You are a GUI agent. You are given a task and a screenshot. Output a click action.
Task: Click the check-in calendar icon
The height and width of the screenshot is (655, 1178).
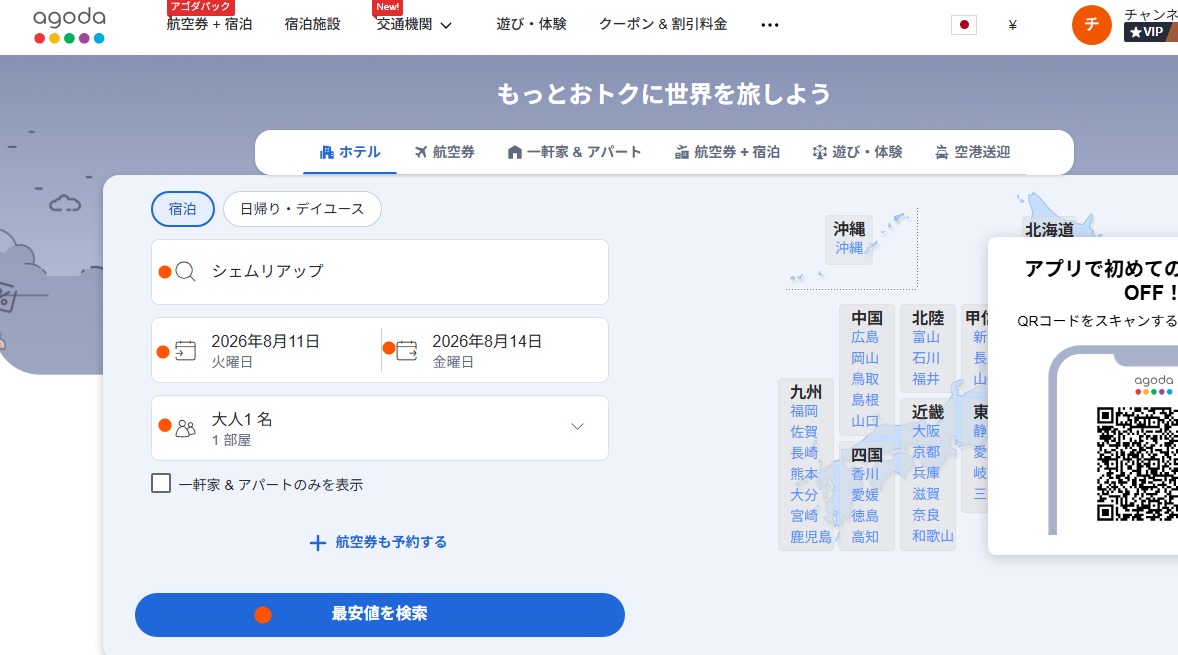(186, 350)
